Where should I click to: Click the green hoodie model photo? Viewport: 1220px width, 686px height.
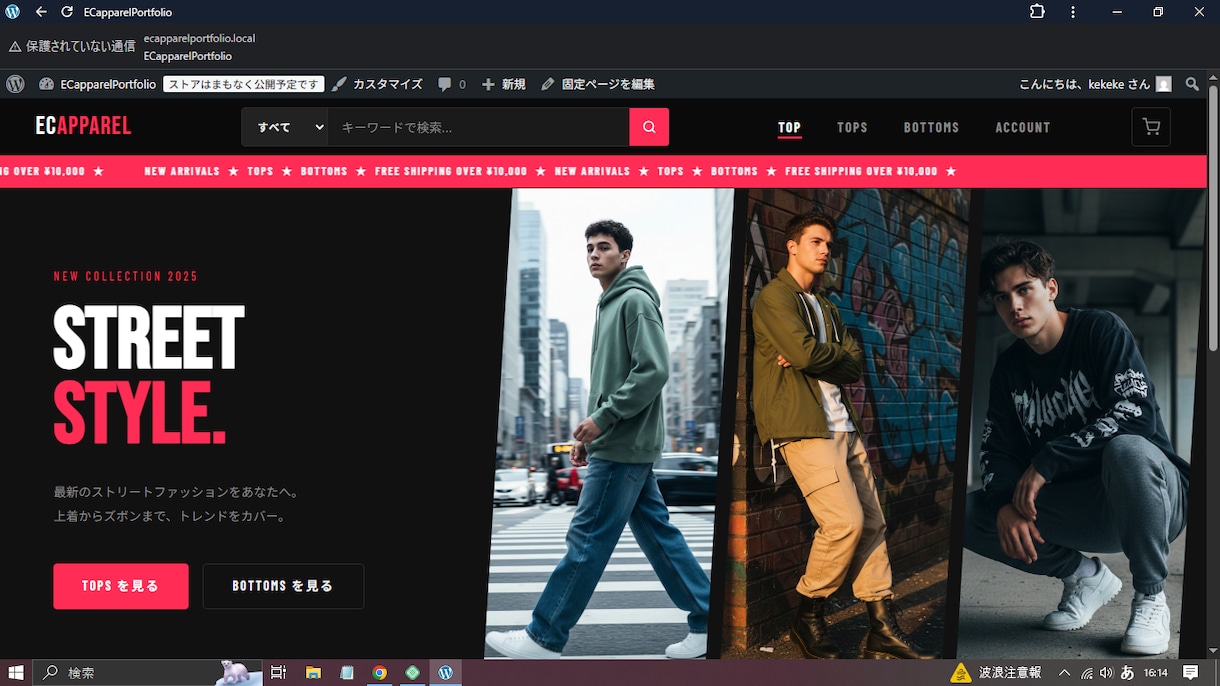(610, 423)
